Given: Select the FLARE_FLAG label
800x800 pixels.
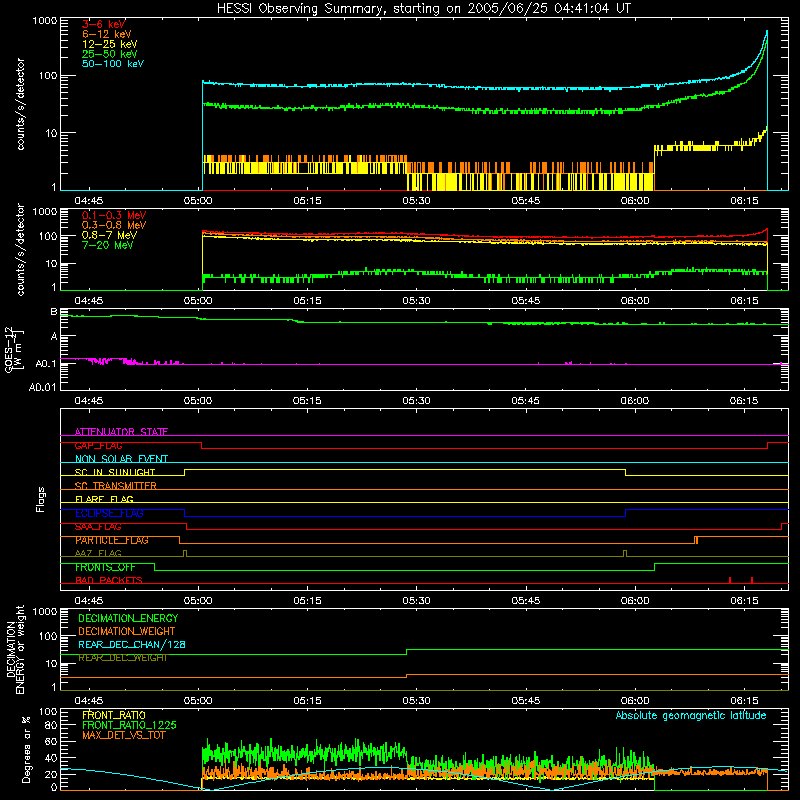Looking at the screenshot, I should (x=104, y=499).
